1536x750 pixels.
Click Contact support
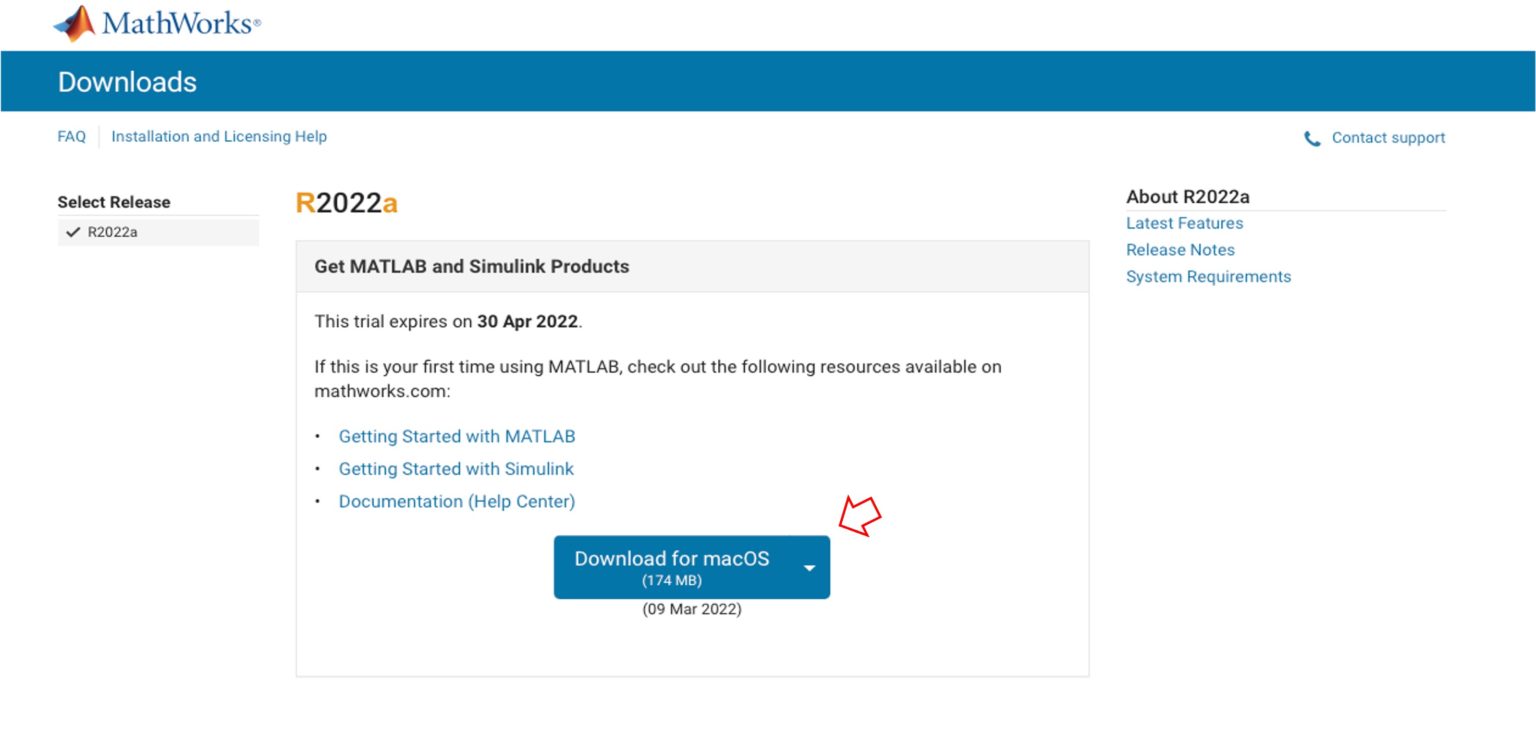tap(1390, 137)
